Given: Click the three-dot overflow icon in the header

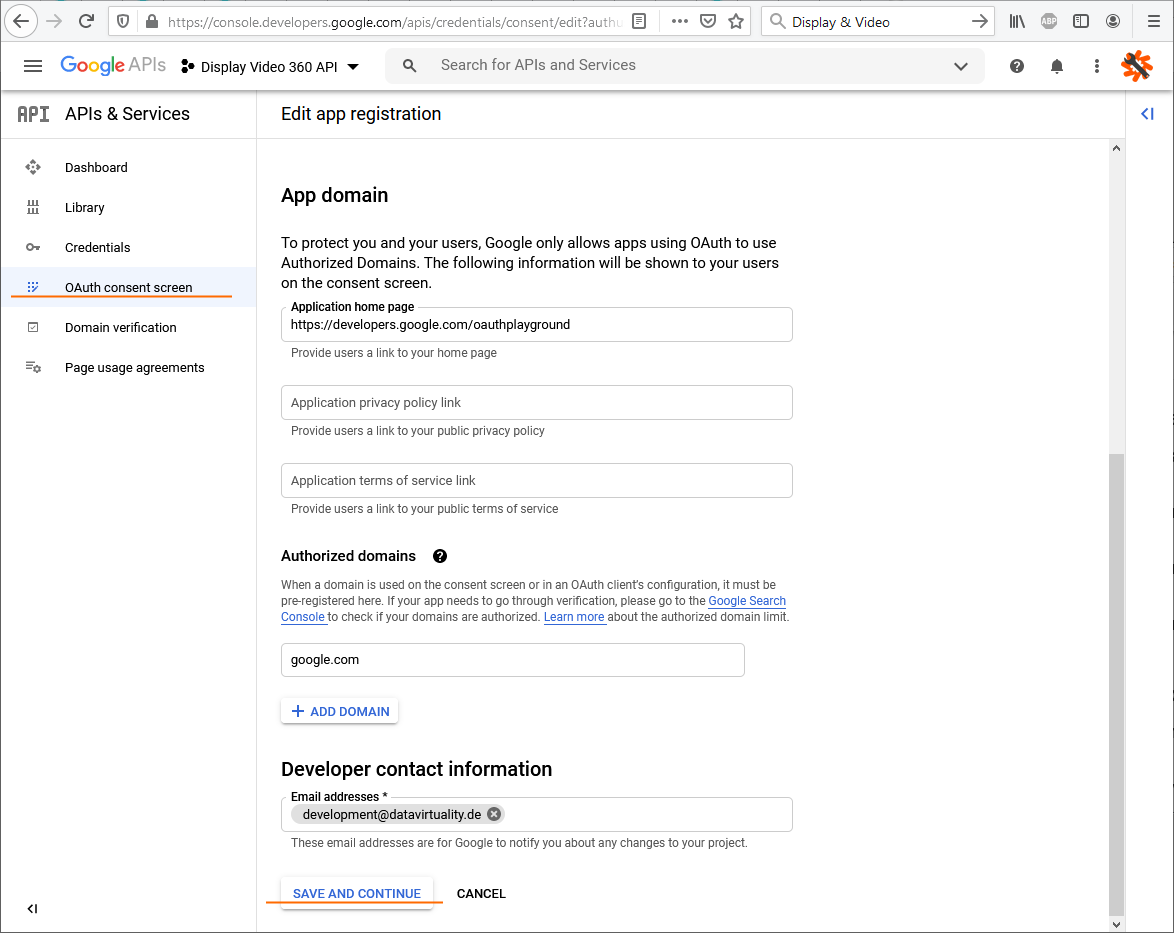Looking at the screenshot, I should 1096,65.
